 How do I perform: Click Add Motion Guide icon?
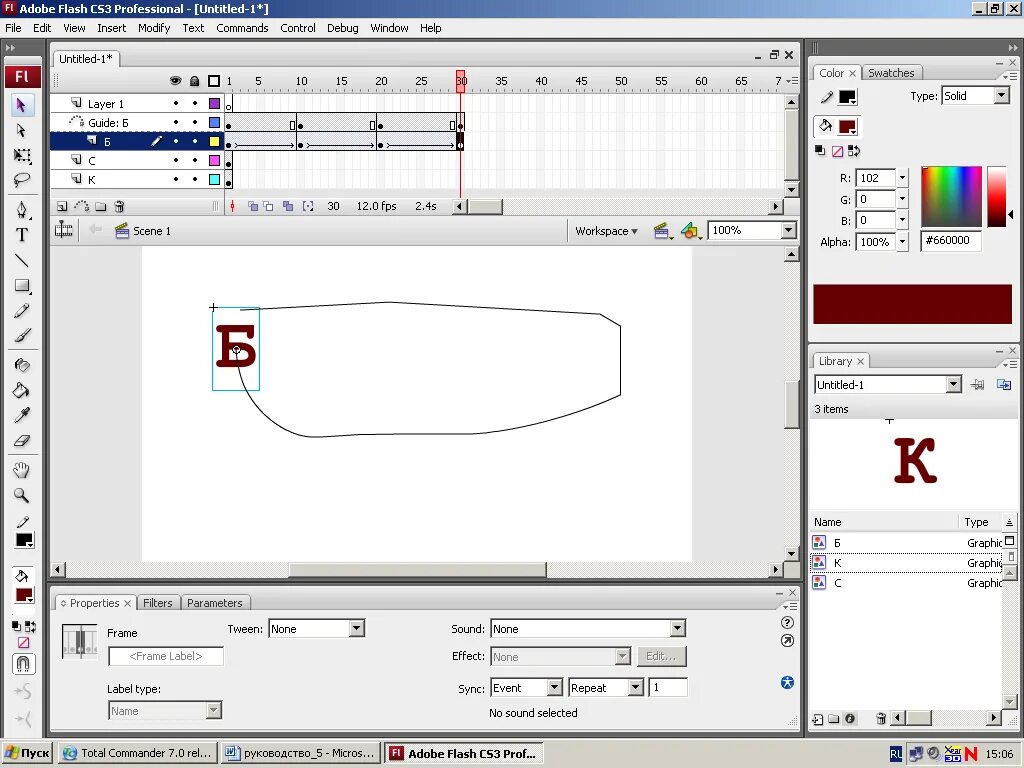click(x=81, y=206)
